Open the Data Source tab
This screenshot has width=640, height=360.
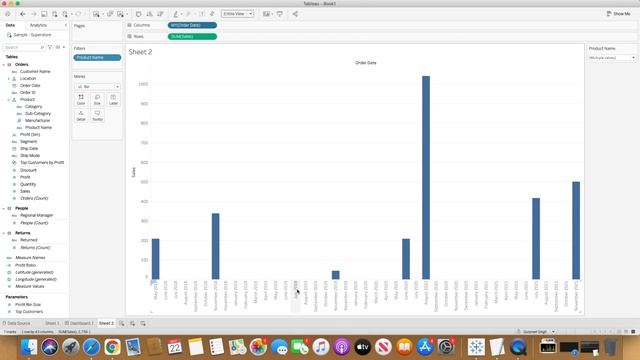pyautogui.click(x=16, y=323)
